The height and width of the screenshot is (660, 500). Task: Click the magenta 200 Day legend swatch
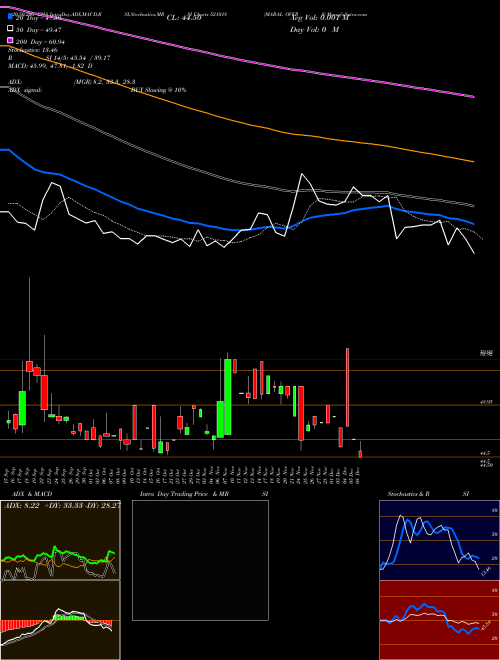tap(11, 40)
